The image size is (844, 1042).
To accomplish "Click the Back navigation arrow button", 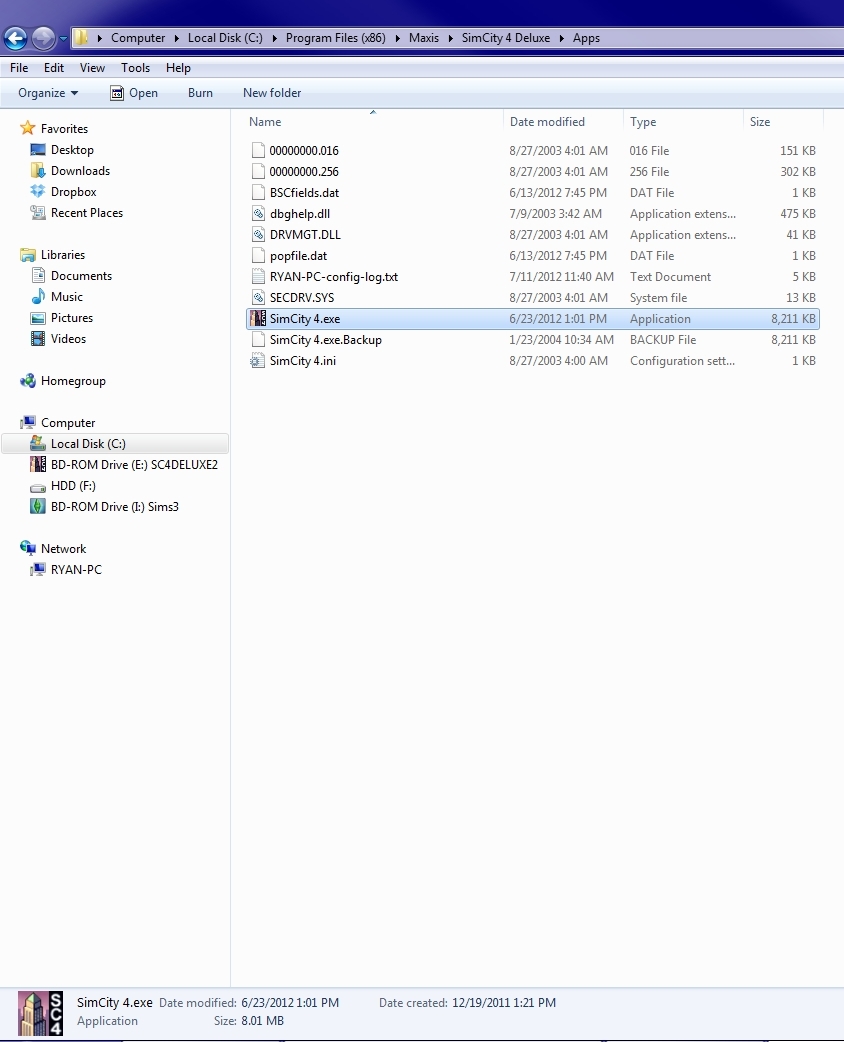I will click(x=15, y=39).
